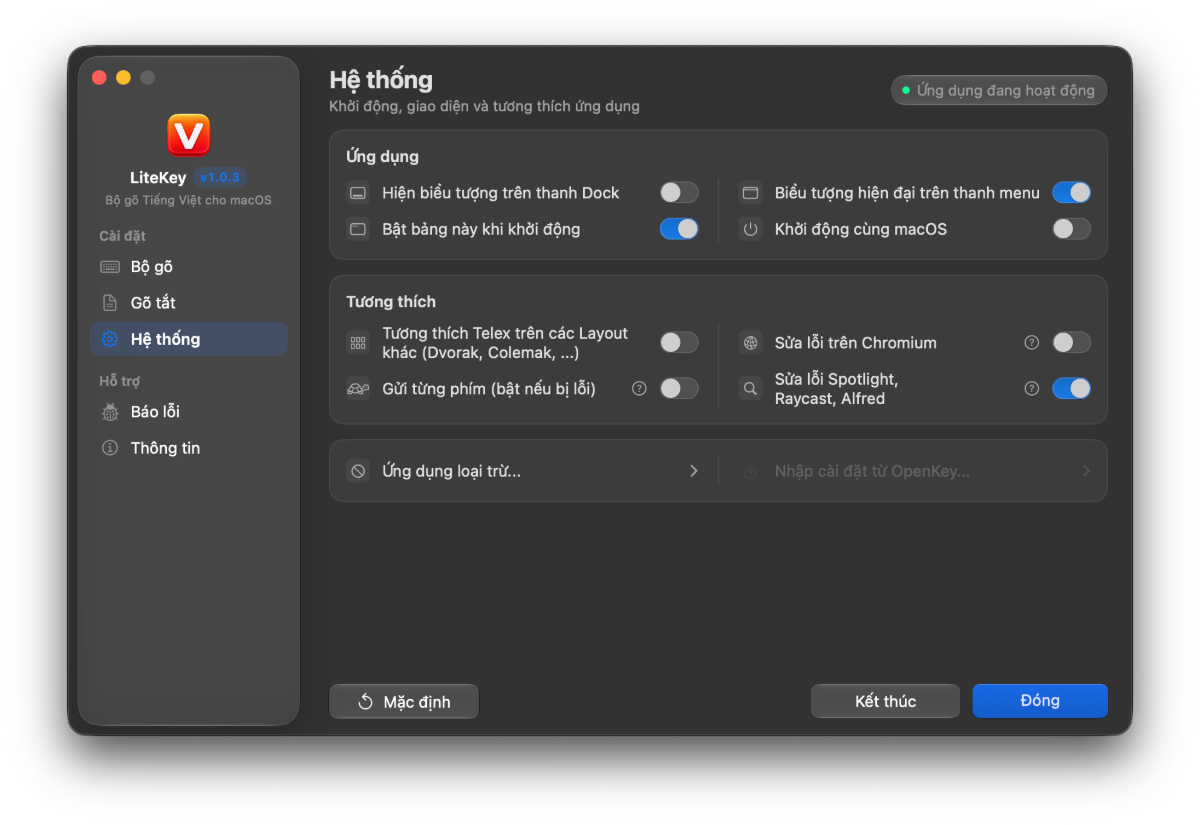Minimize the window with the yellow button
The image size is (1200, 825).
coord(123,77)
